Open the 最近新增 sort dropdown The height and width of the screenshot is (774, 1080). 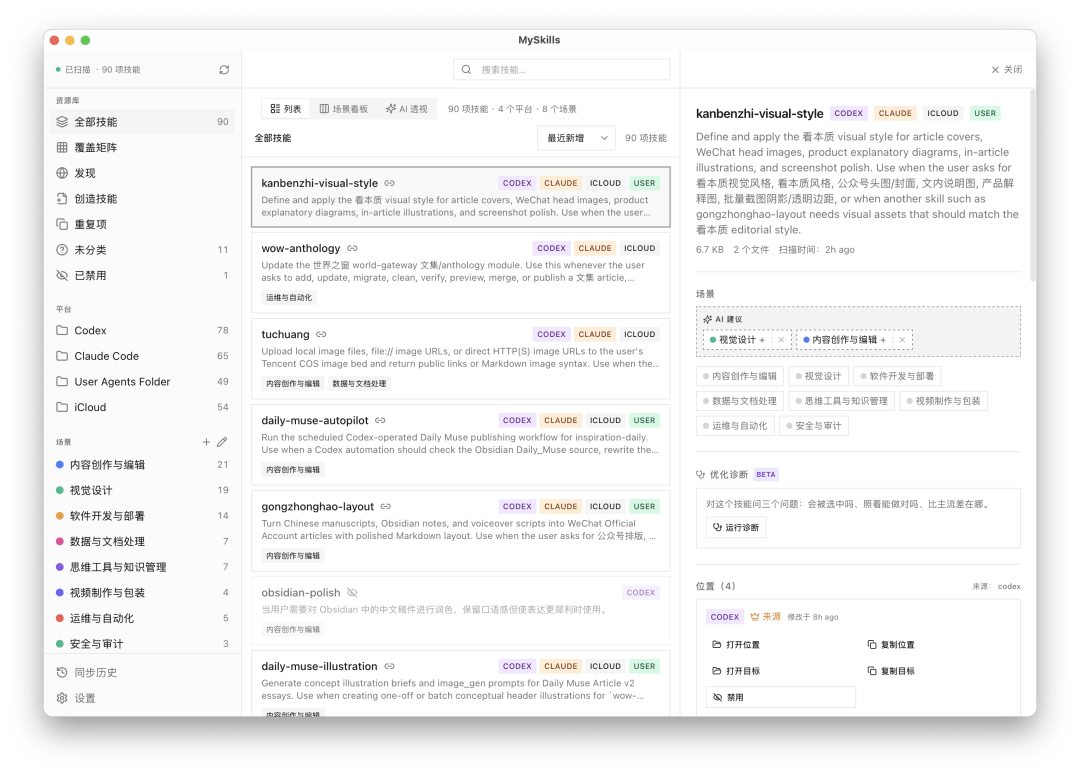[x=576, y=138]
